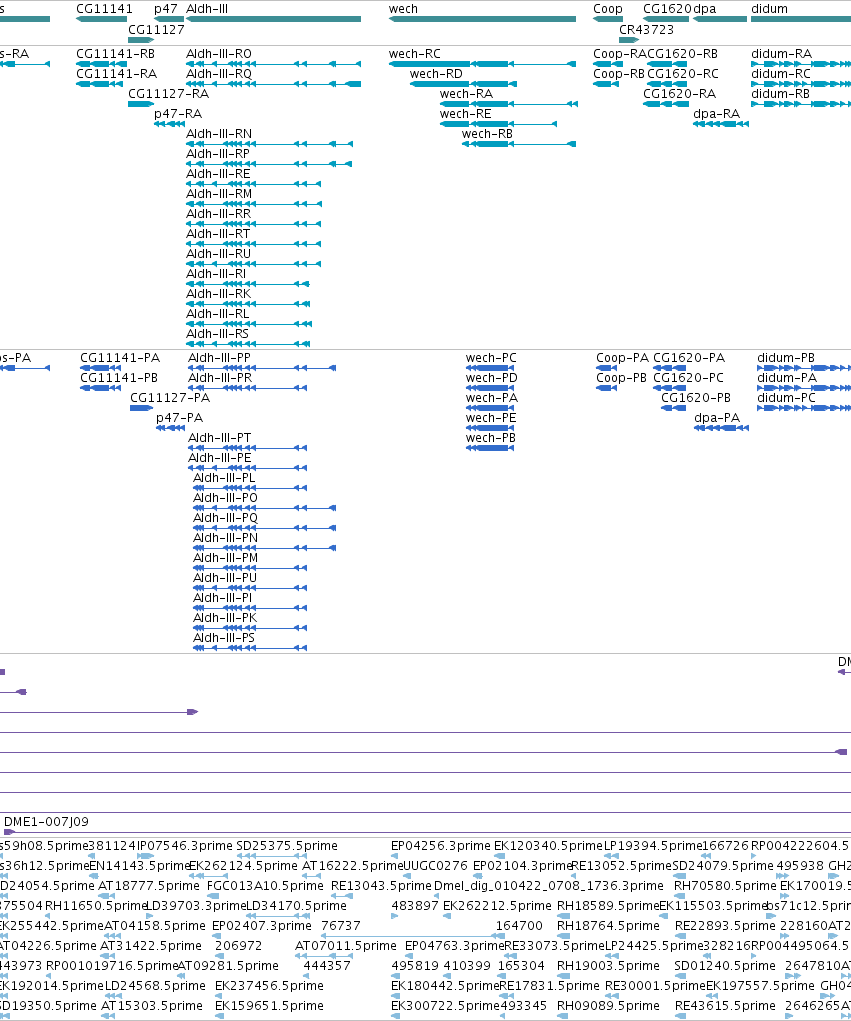Open the Aldh-III-RR transcript

219,214
